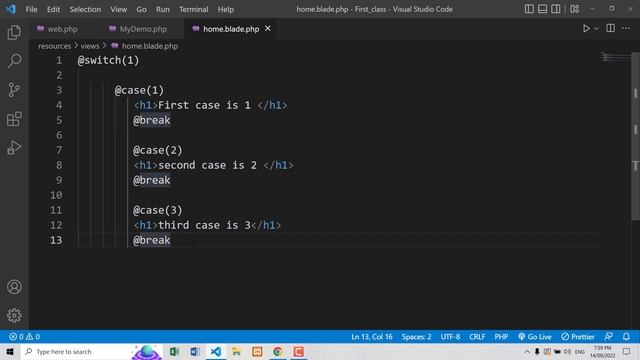Open VS Code from the taskbar
Viewport: 640px width, 360px height.
[x=216, y=351]
